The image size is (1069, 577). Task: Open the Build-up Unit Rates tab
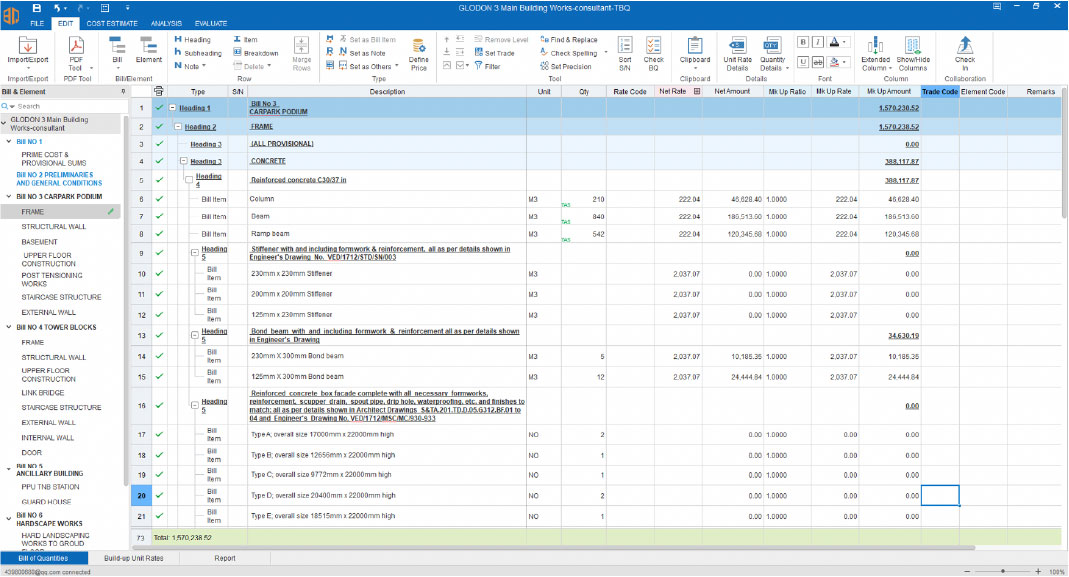tap(133, 559)
